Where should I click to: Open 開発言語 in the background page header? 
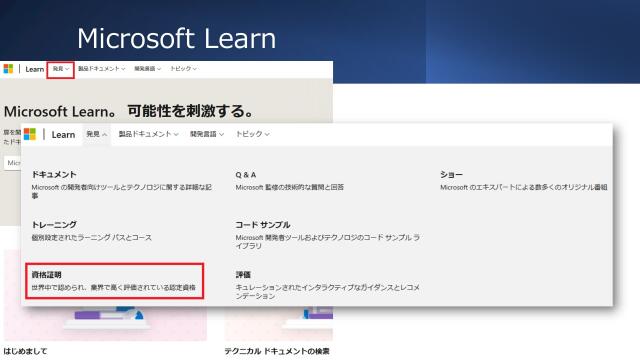(x=148, y=69)
